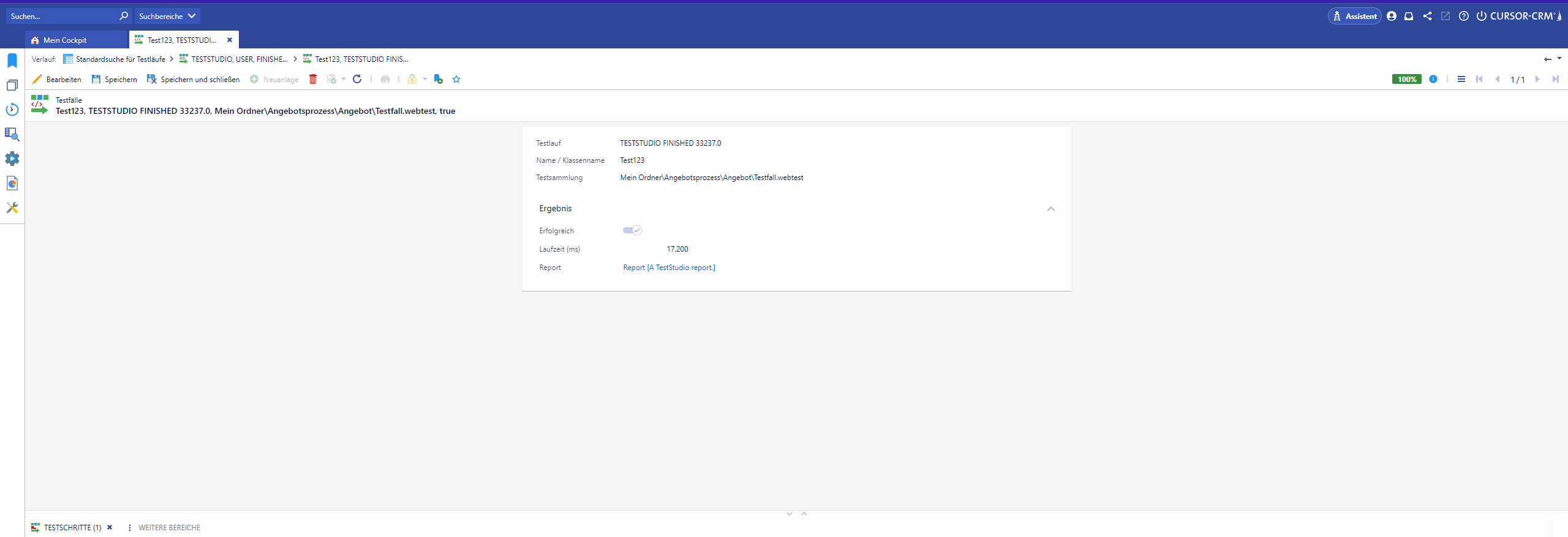The image size is (1568, 537).
Task: Select the TESTSCHRITTE (1) tab
Action: pos(72,527)
